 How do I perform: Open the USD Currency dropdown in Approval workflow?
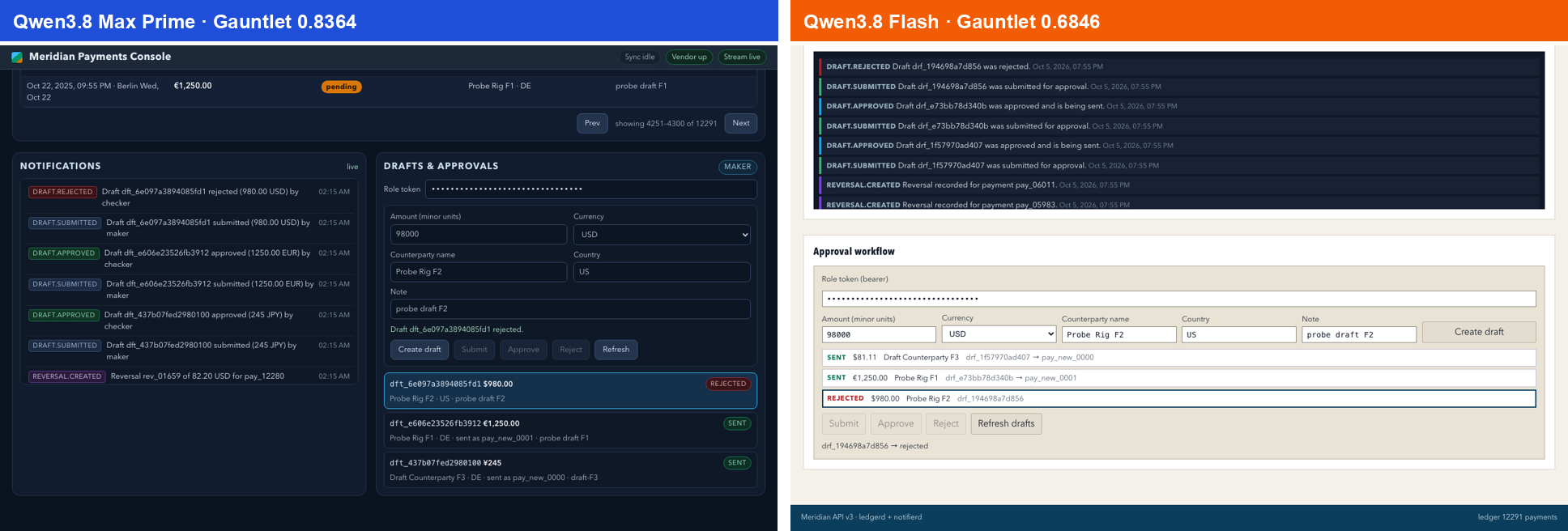pos(999,333)
